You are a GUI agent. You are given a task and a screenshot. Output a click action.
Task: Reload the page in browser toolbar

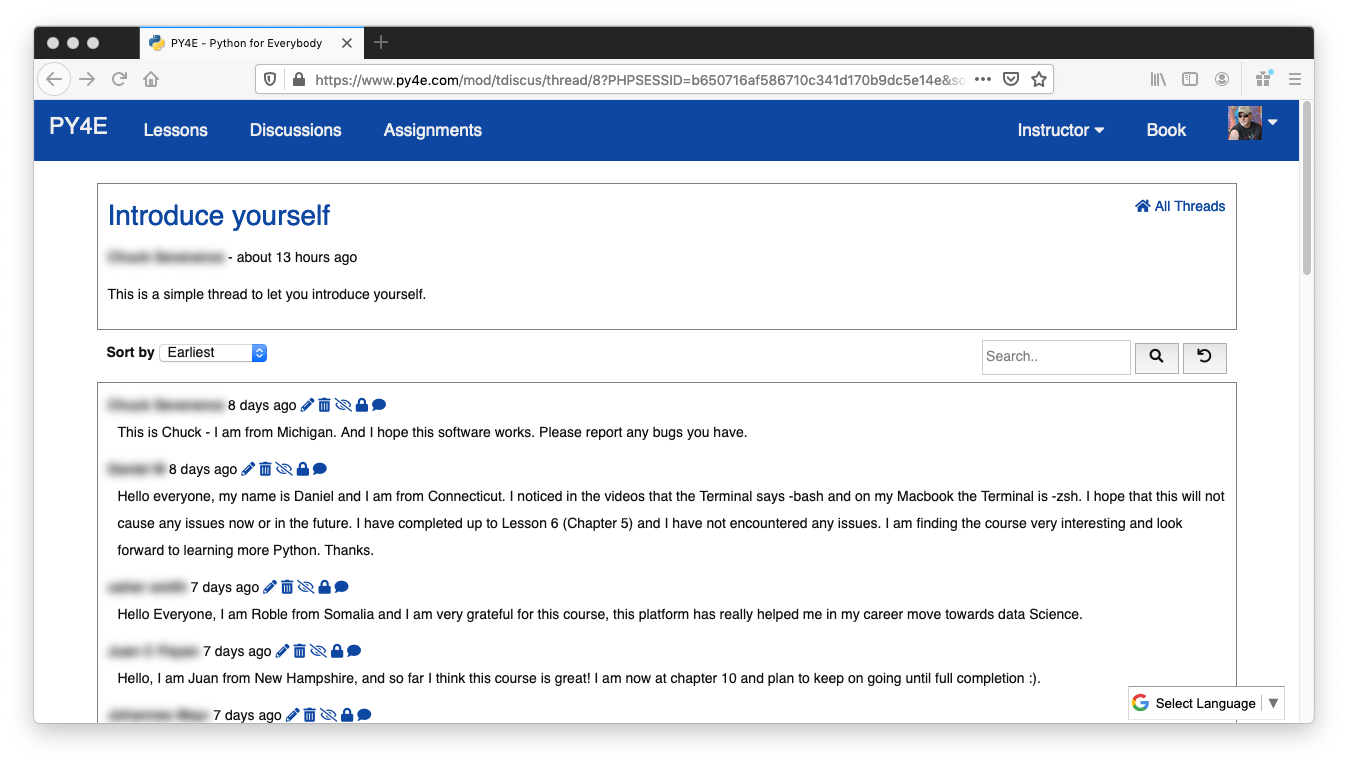pyautogui.click(x=119, y=79)
